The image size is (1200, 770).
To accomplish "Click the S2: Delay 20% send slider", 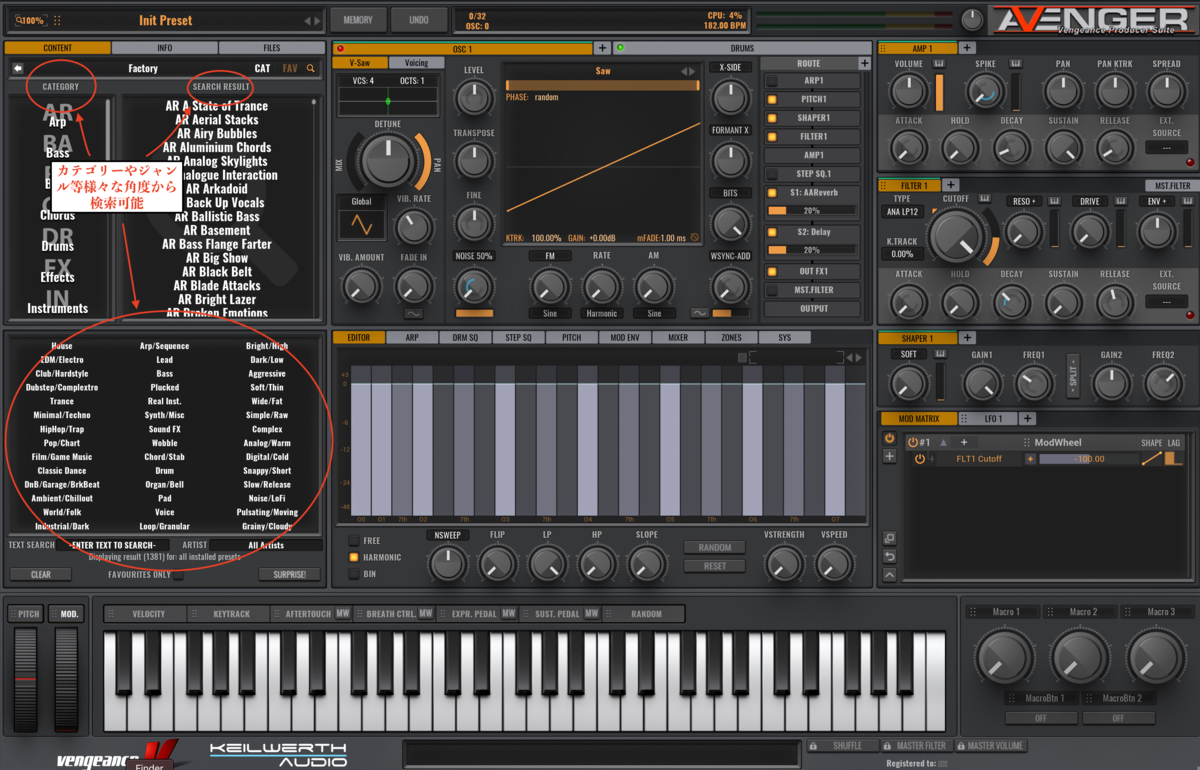I will [x=811, y=250].
